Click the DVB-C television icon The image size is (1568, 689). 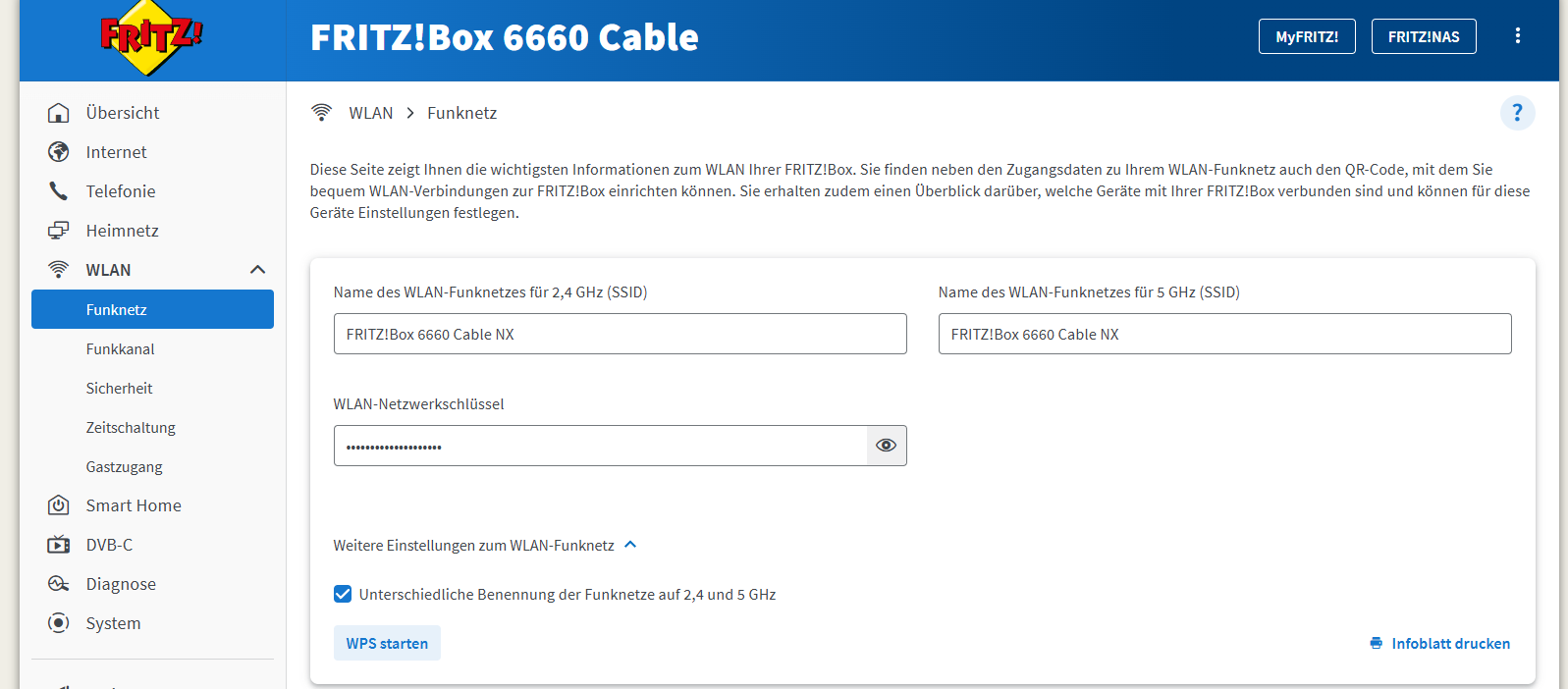(x=59, y=545)
